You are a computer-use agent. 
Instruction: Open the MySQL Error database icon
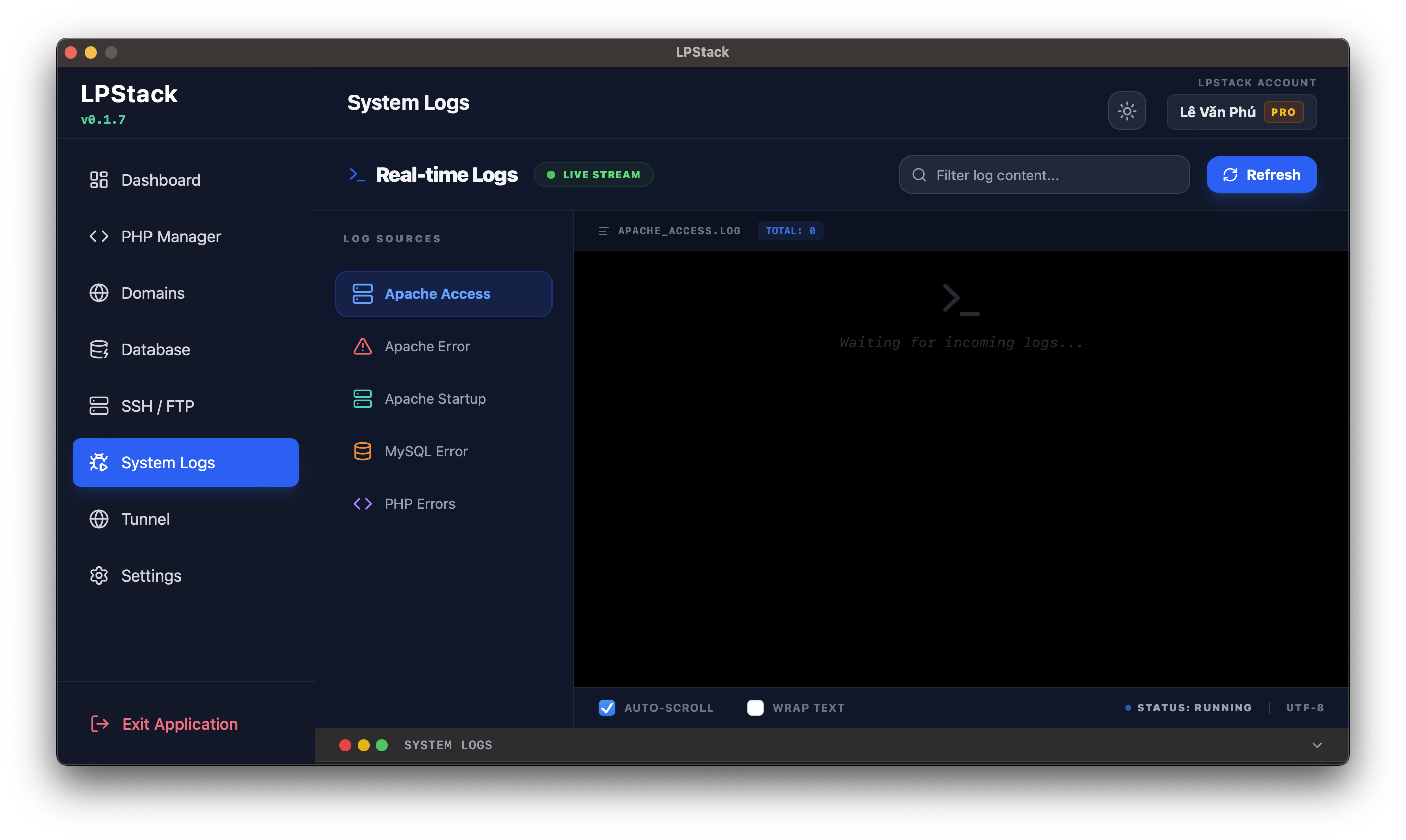pyautogui.click(x=363, y=451)
